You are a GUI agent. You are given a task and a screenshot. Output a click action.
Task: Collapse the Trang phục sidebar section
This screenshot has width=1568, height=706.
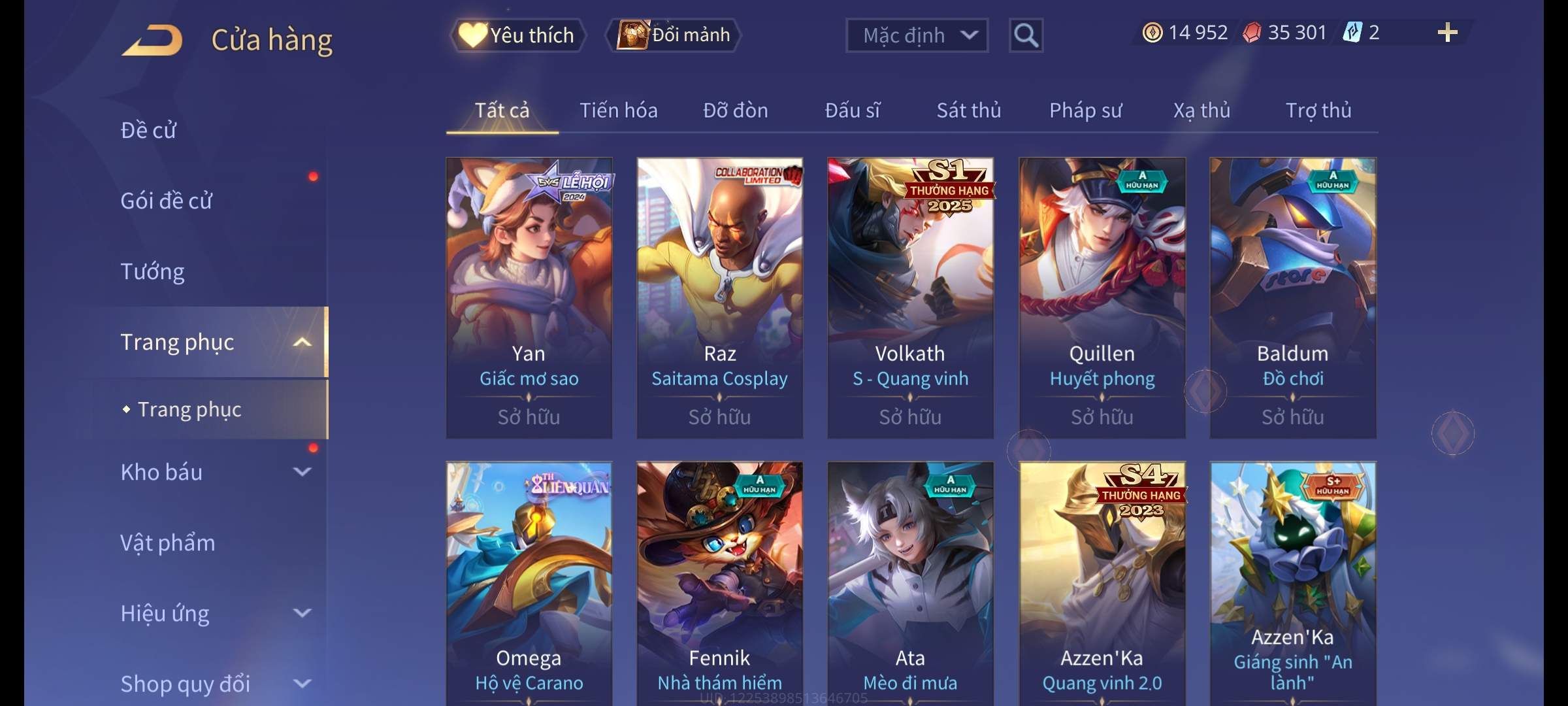(302, 342)
